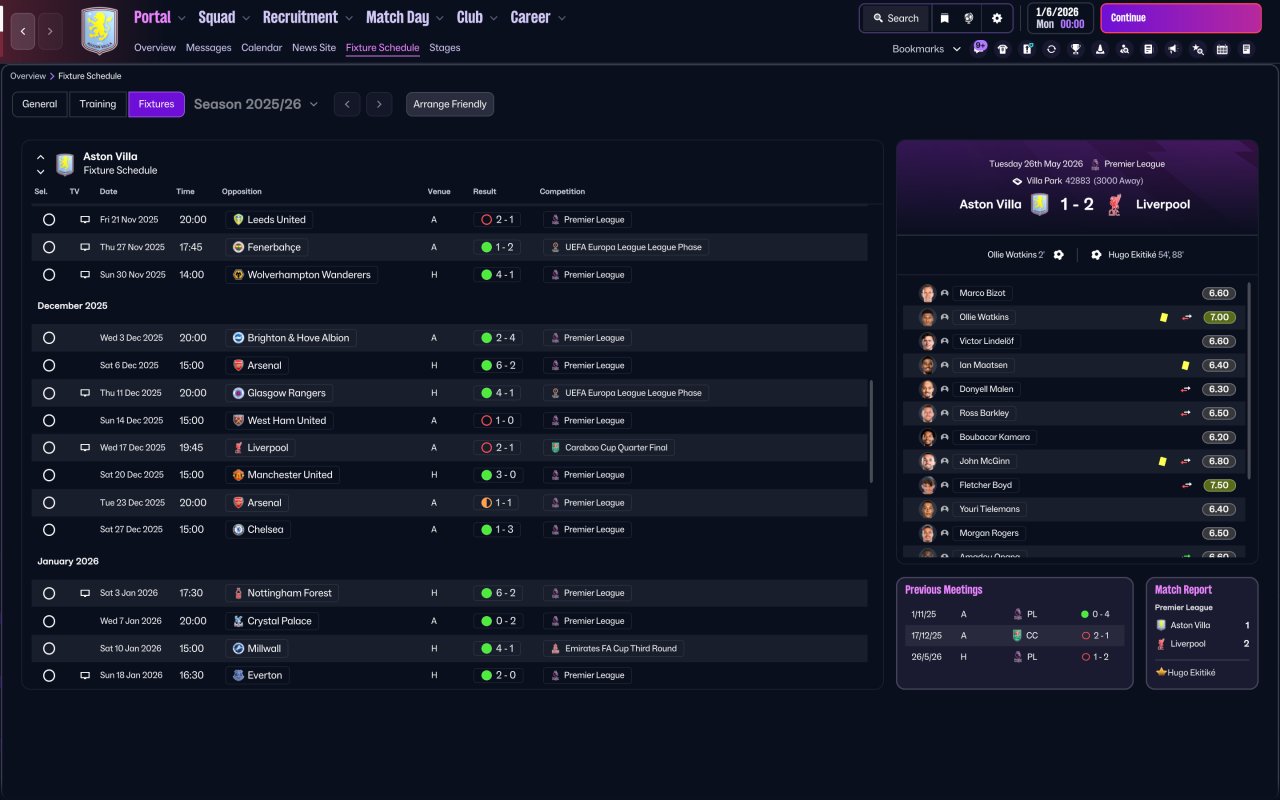The height and width of the screenshot is (800, 1280).
Task: Select the Glasgow Rangers fixture radio button
Action: coord(49,393)
